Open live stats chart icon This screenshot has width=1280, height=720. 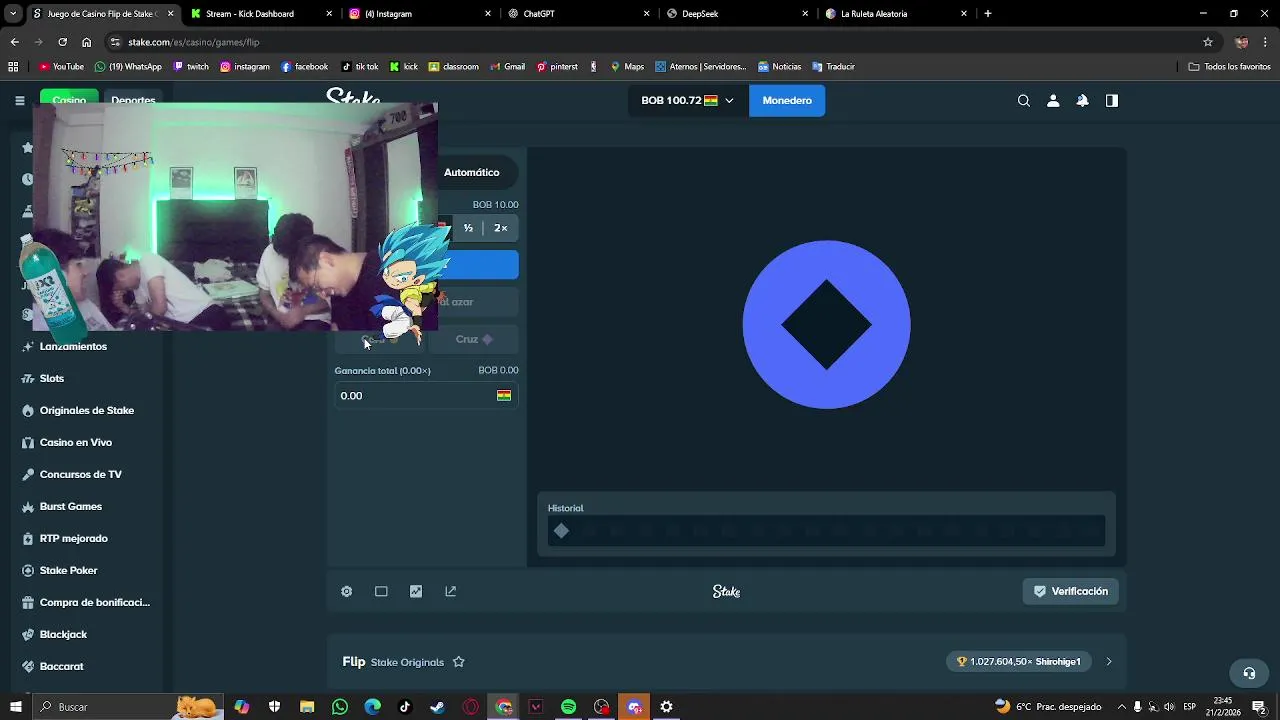tap(416, 591)
